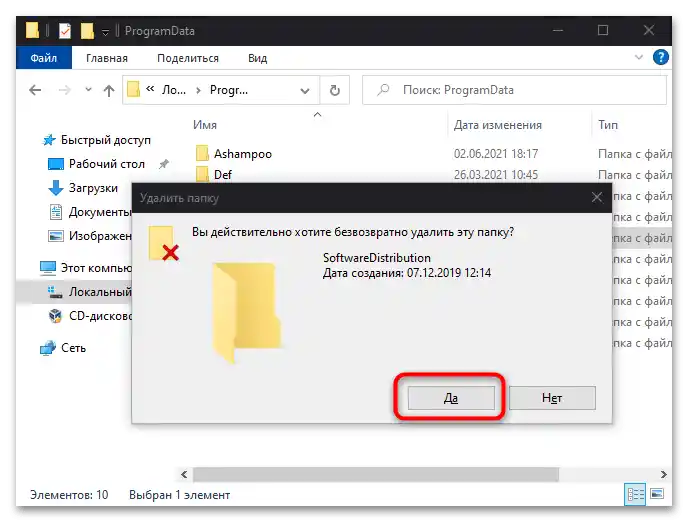Click the 26.03.2021 10:45 date cell
This screenshot has width=688, height=522.
[x=496, y=175]
